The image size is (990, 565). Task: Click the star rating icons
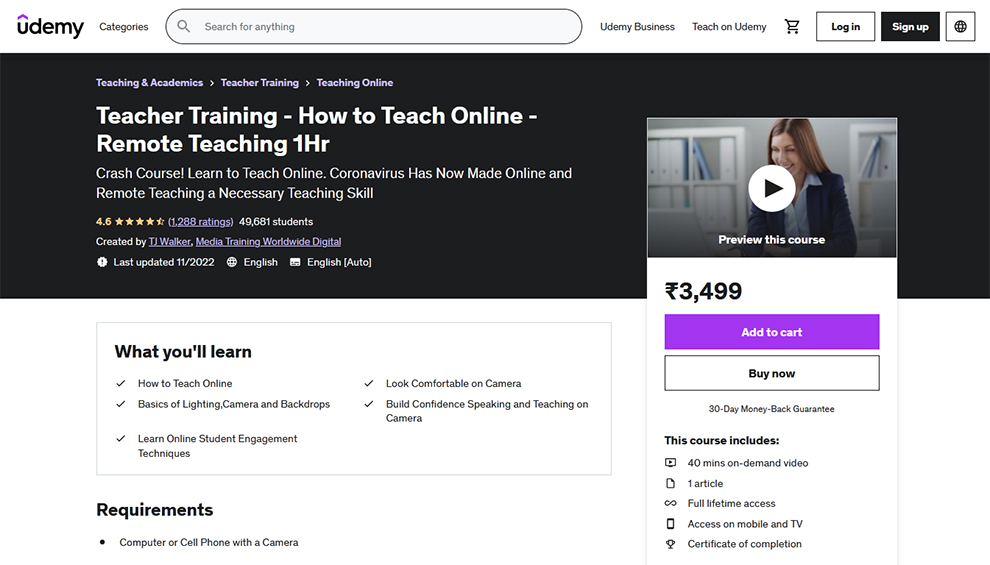coord(140,222)
